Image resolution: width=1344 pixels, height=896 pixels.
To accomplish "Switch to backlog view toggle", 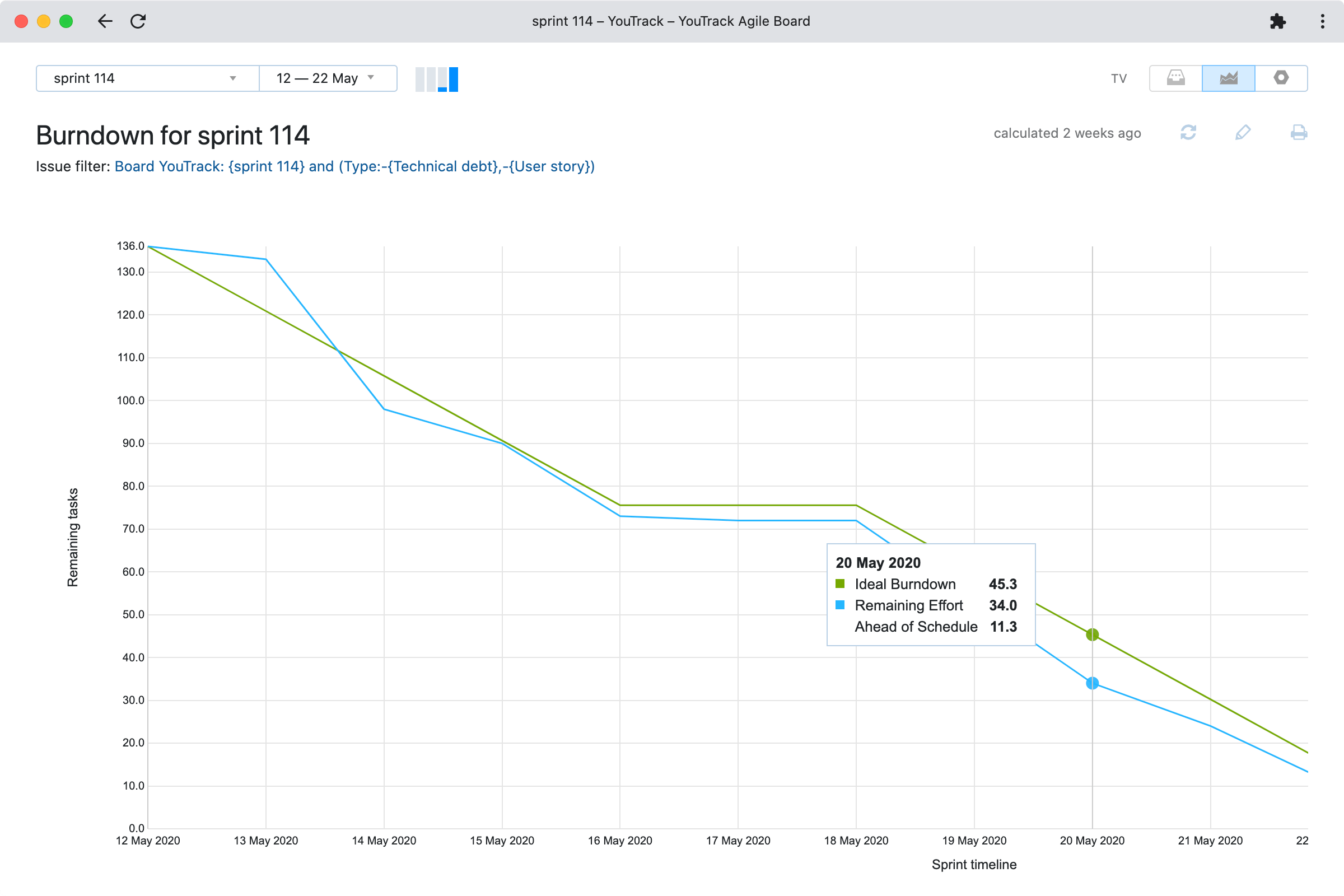I will 1175,78.
